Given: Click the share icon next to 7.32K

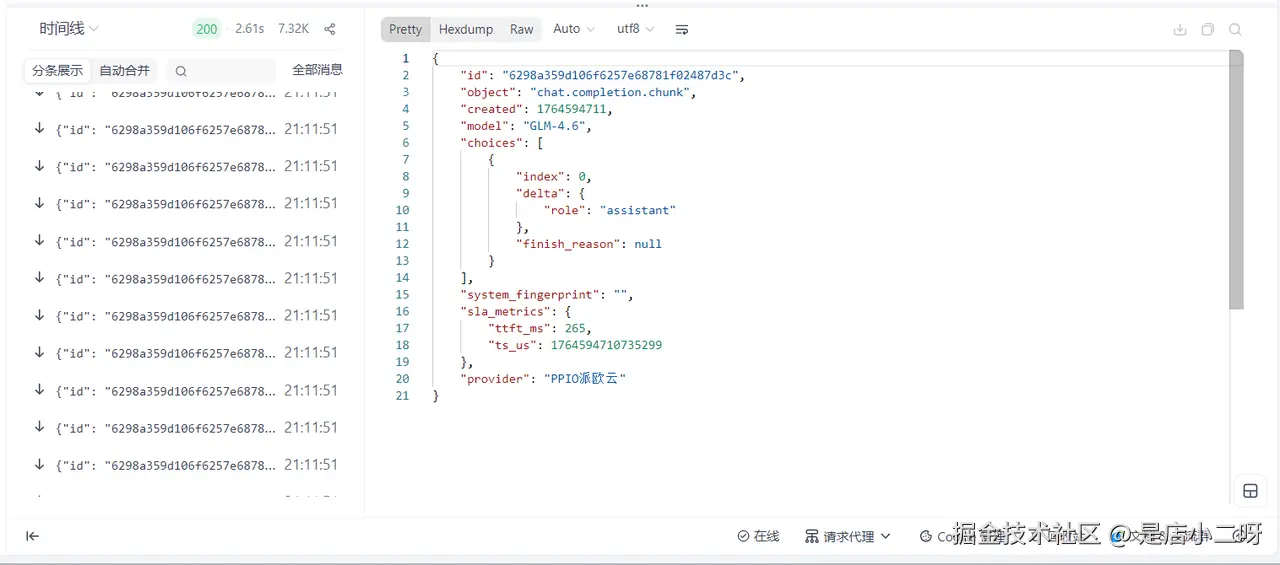Looking at the screenshot, I should (x=330, y=29).
